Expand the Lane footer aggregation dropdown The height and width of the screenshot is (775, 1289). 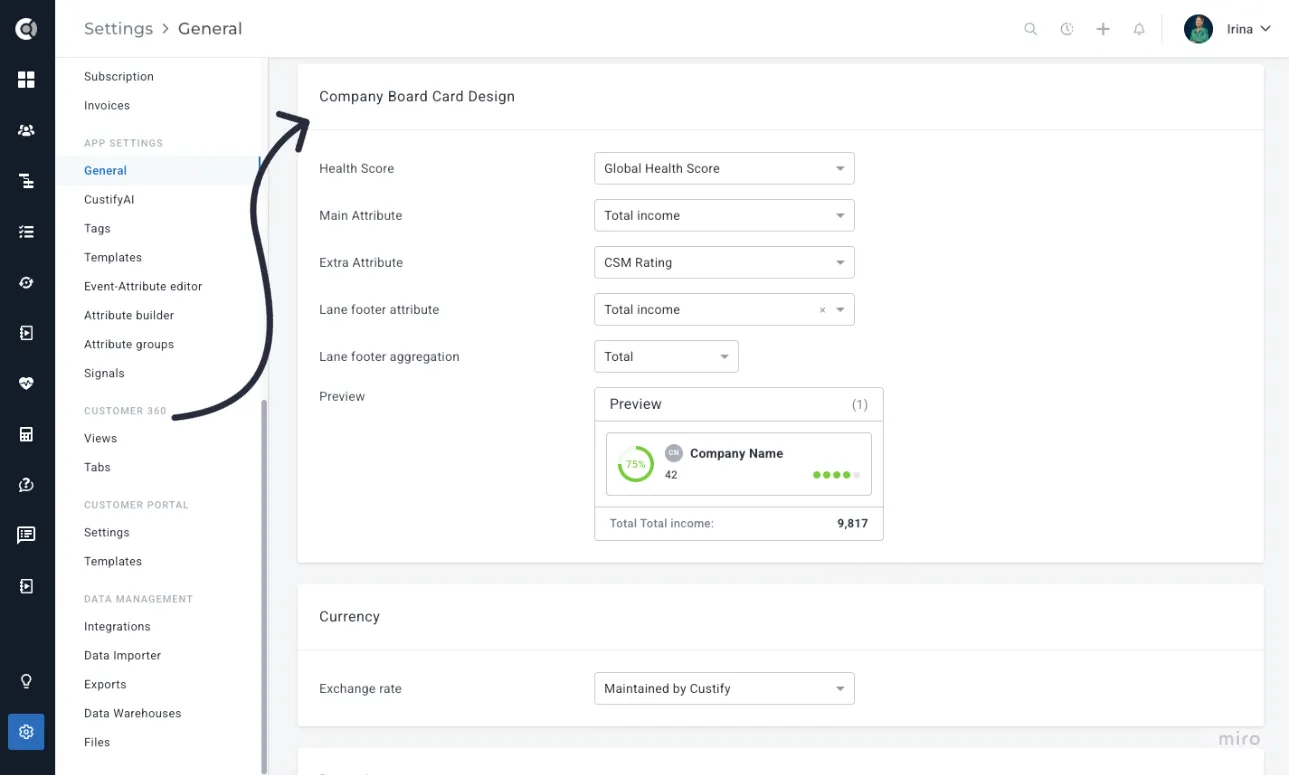(x=666, y=357)
